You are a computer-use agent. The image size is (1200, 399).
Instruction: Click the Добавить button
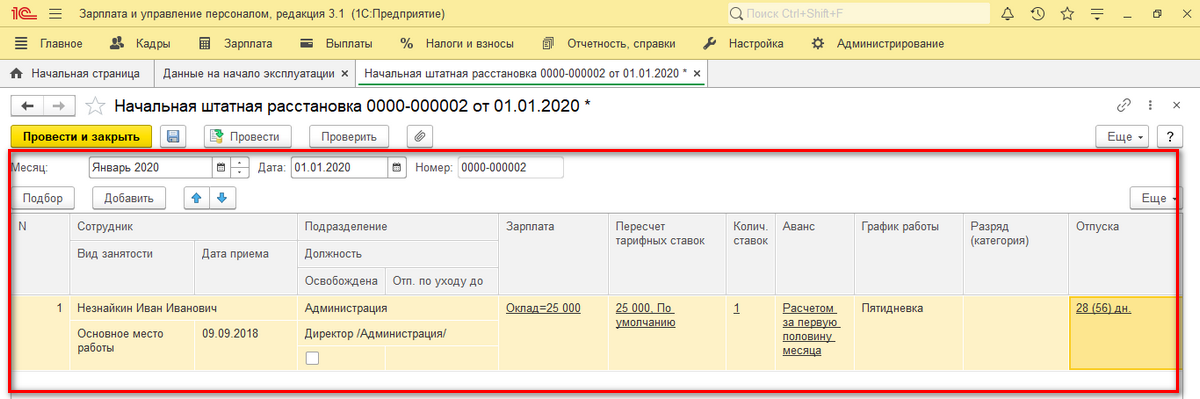tap(128, 198)
